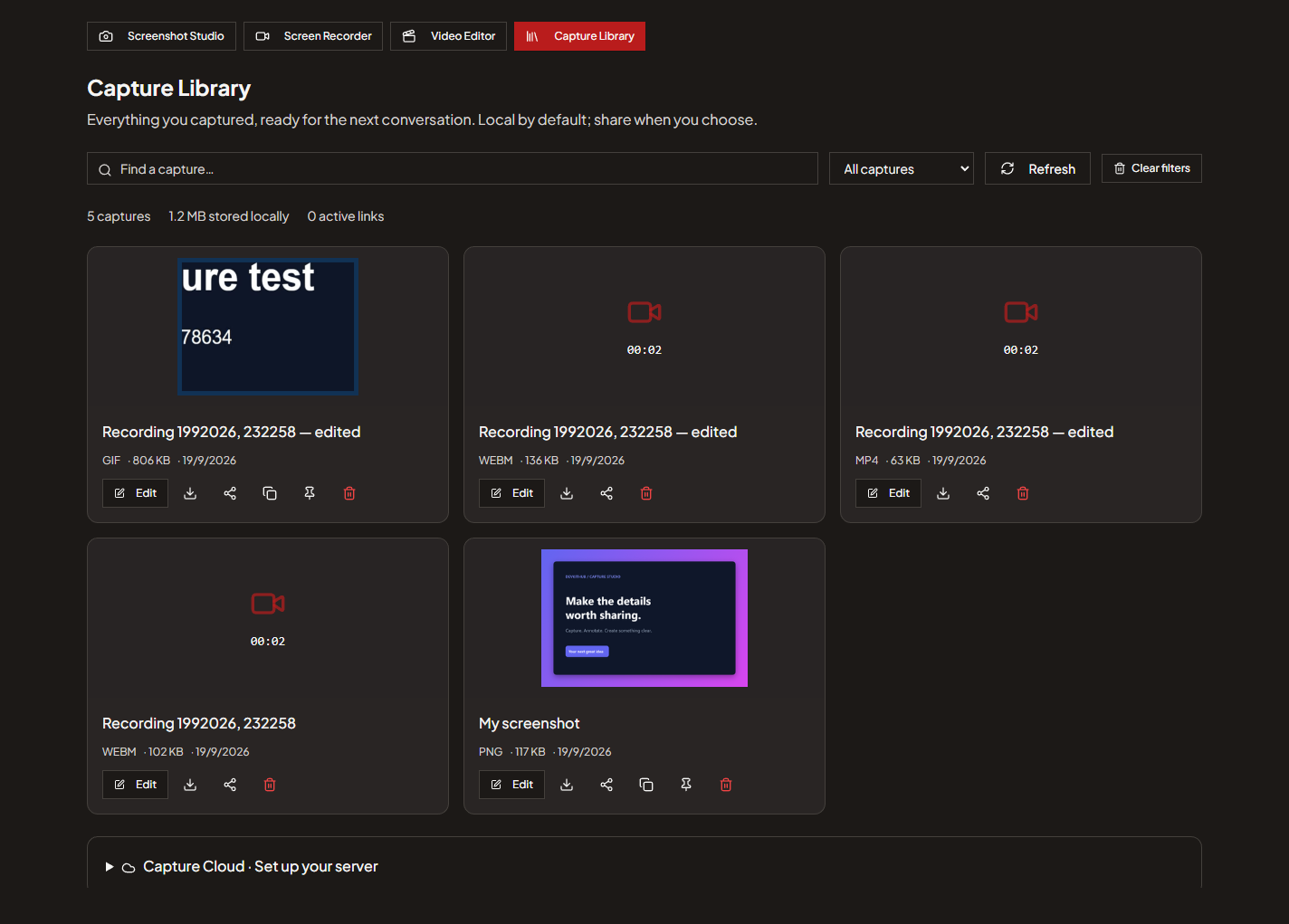Pin the 806 KB GIF recording
Viewport: 1289px width, 924px height.
[310, 493]
